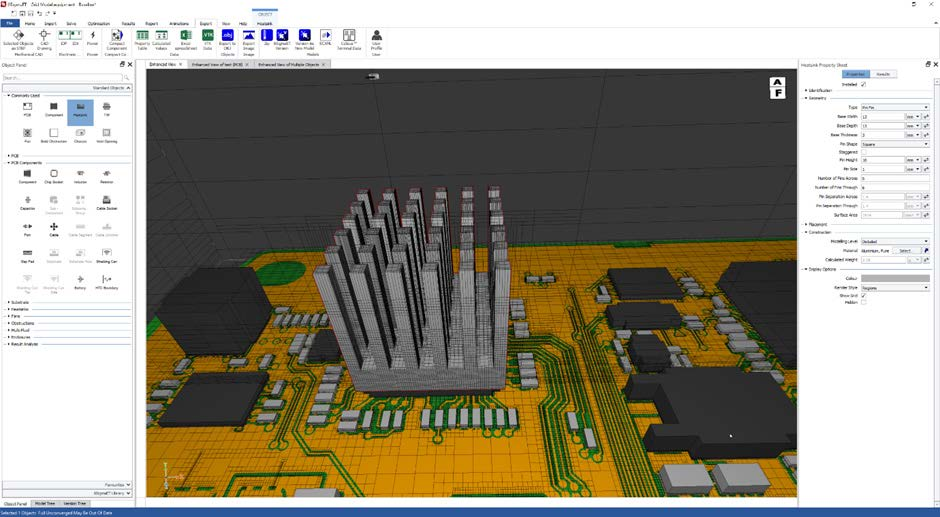
Task: Open the Pin Shape dropdown
Action: tap(894, 143)
